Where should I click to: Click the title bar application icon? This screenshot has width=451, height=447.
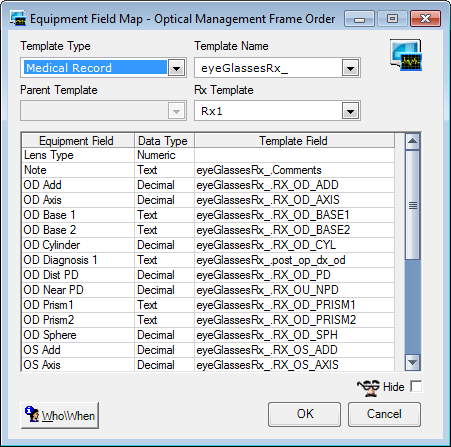18,18
